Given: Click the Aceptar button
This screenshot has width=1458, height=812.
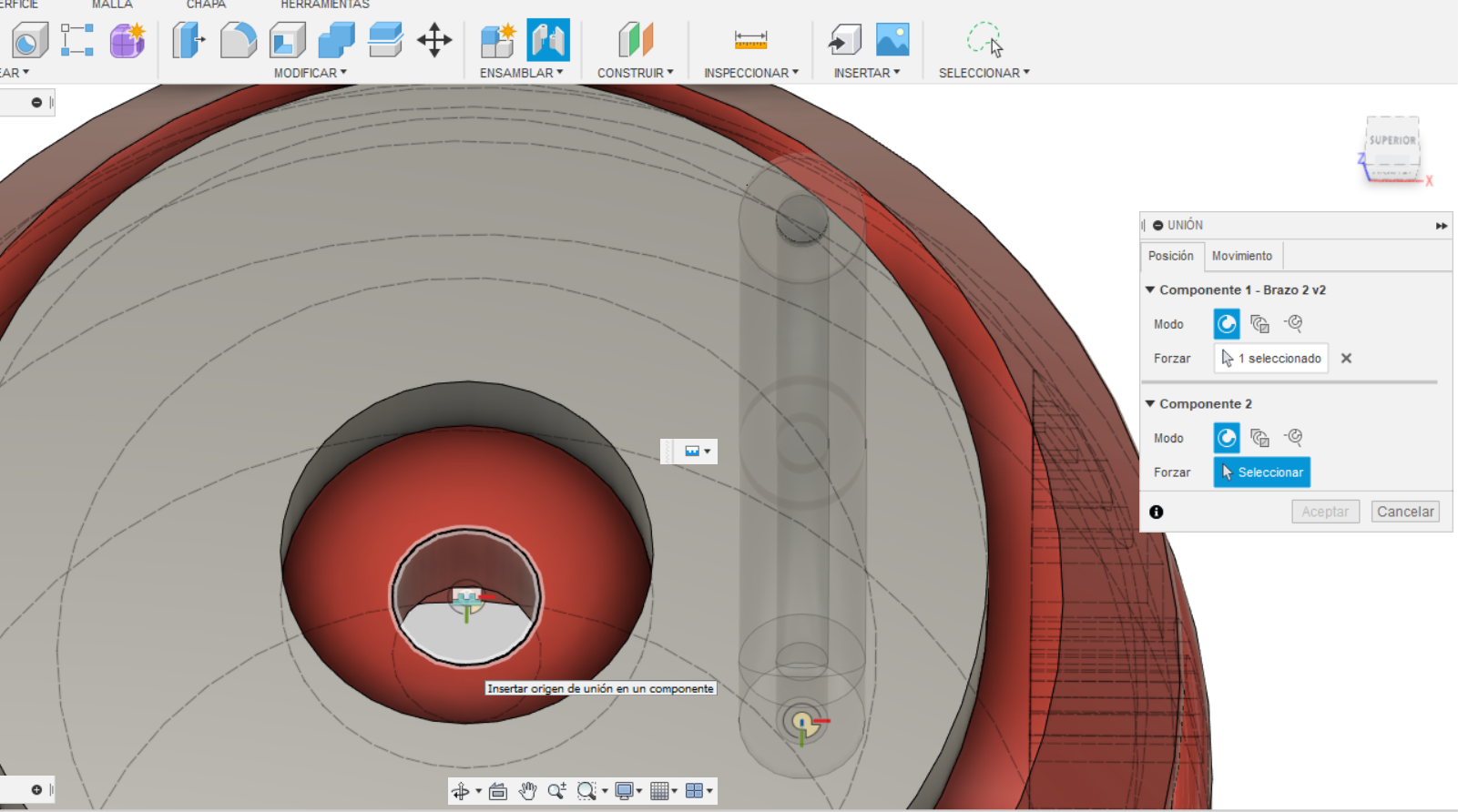Looking at the screenshot, I should pos(1325,512).
